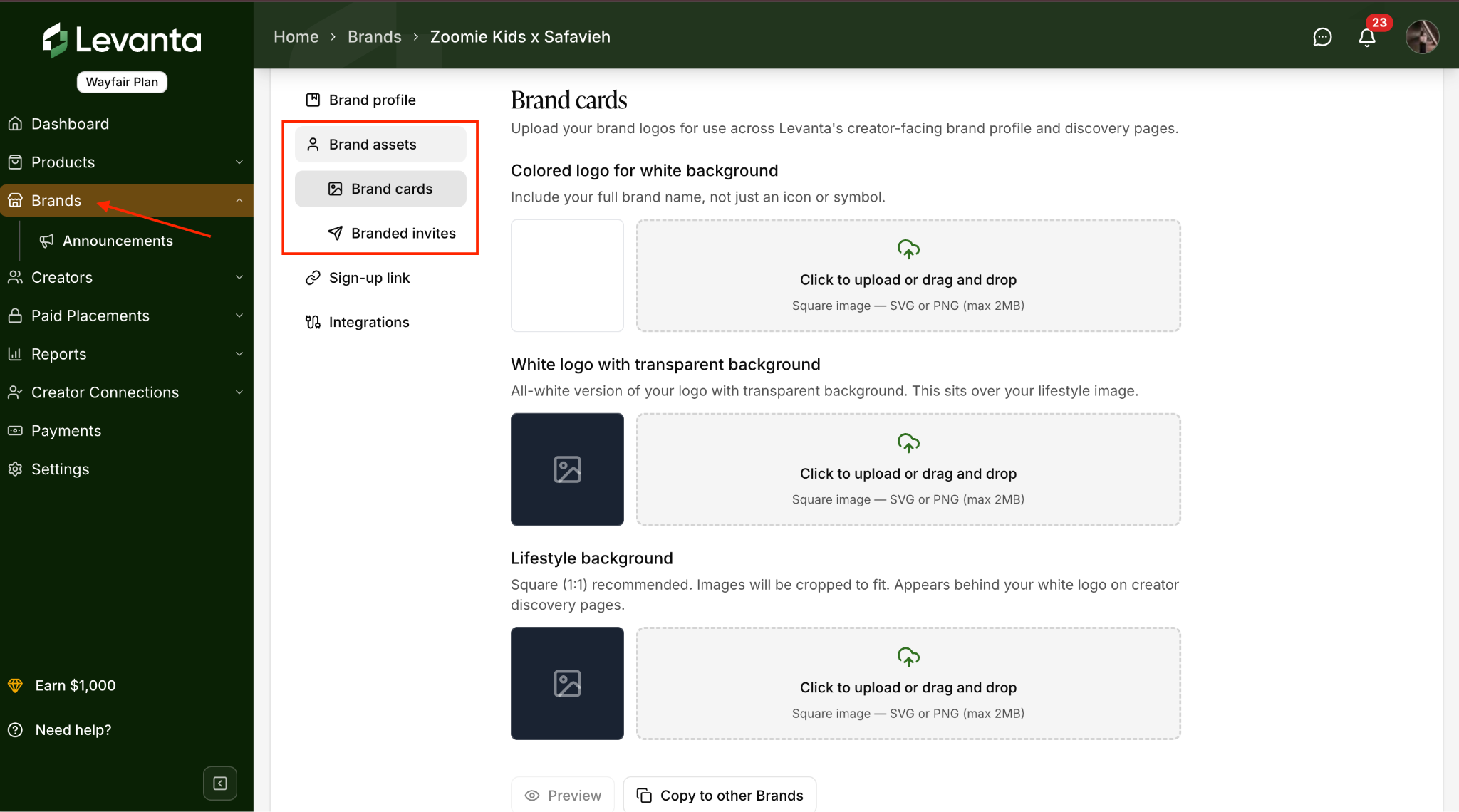The width and height of the screenshot is (1459, 812).
Task: Open Announcements under Brands
Action: click(118, 241)
